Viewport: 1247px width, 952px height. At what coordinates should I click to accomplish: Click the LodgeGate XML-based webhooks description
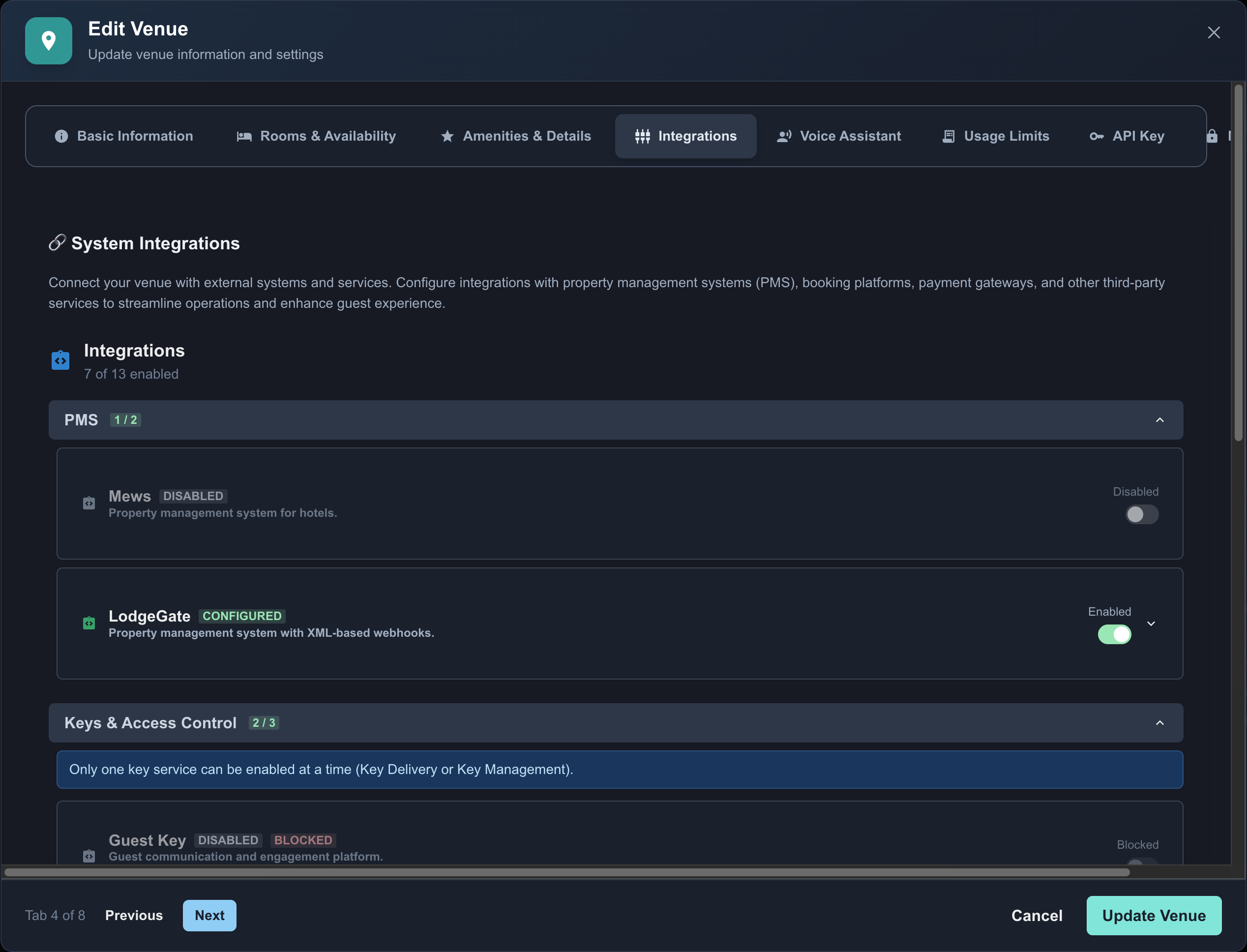point(271,633)
